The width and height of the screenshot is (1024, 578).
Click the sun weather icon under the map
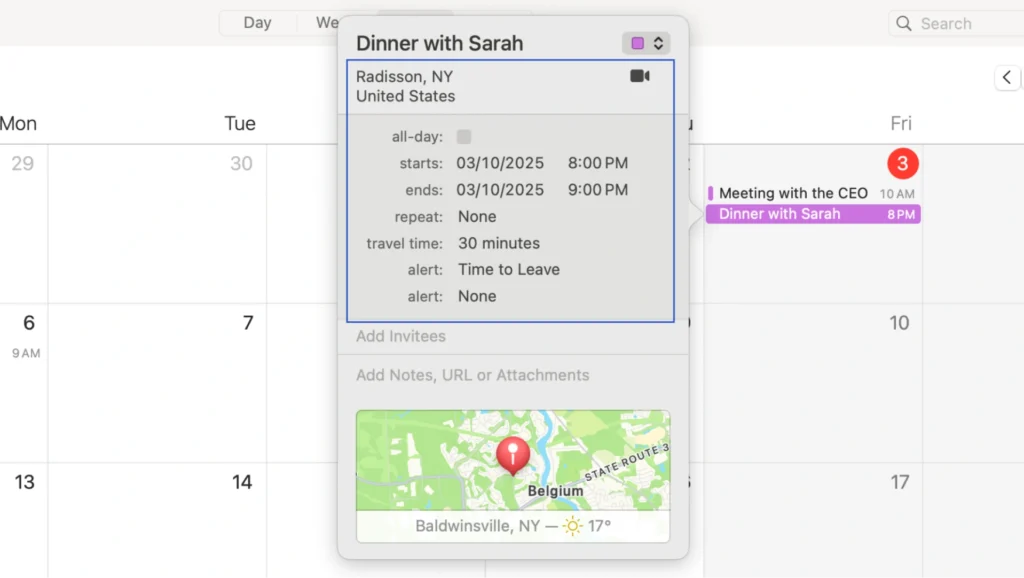click(572, 526)
